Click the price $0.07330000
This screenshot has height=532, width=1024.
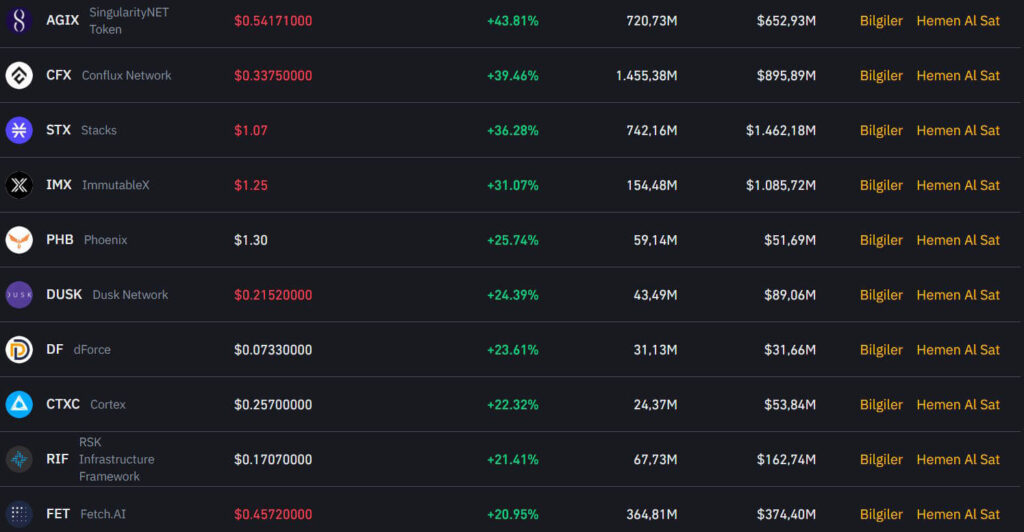(273, 350)
